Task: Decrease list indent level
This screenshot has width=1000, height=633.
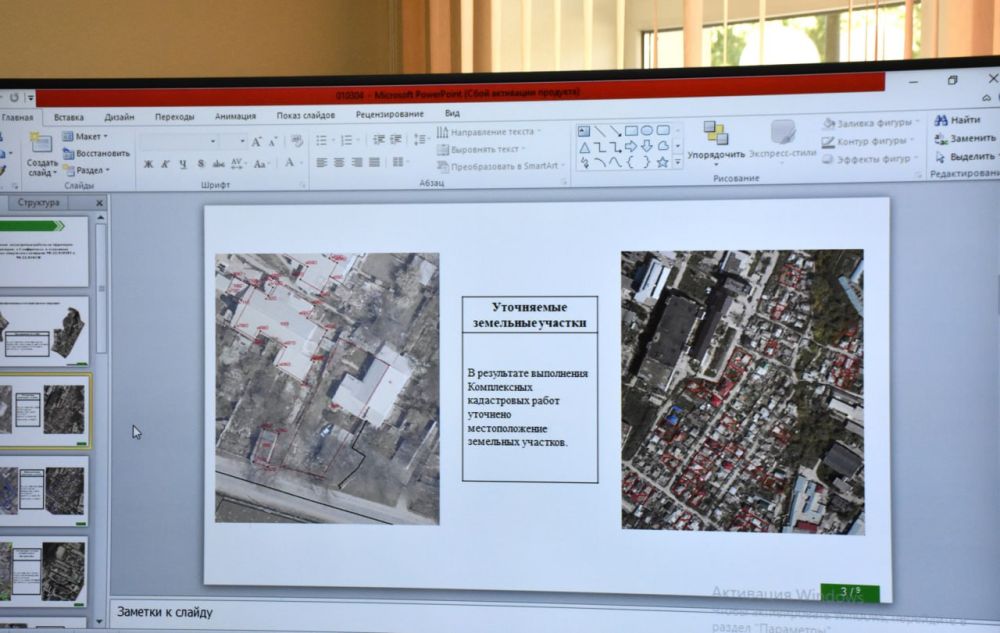Action: (379, 140)
